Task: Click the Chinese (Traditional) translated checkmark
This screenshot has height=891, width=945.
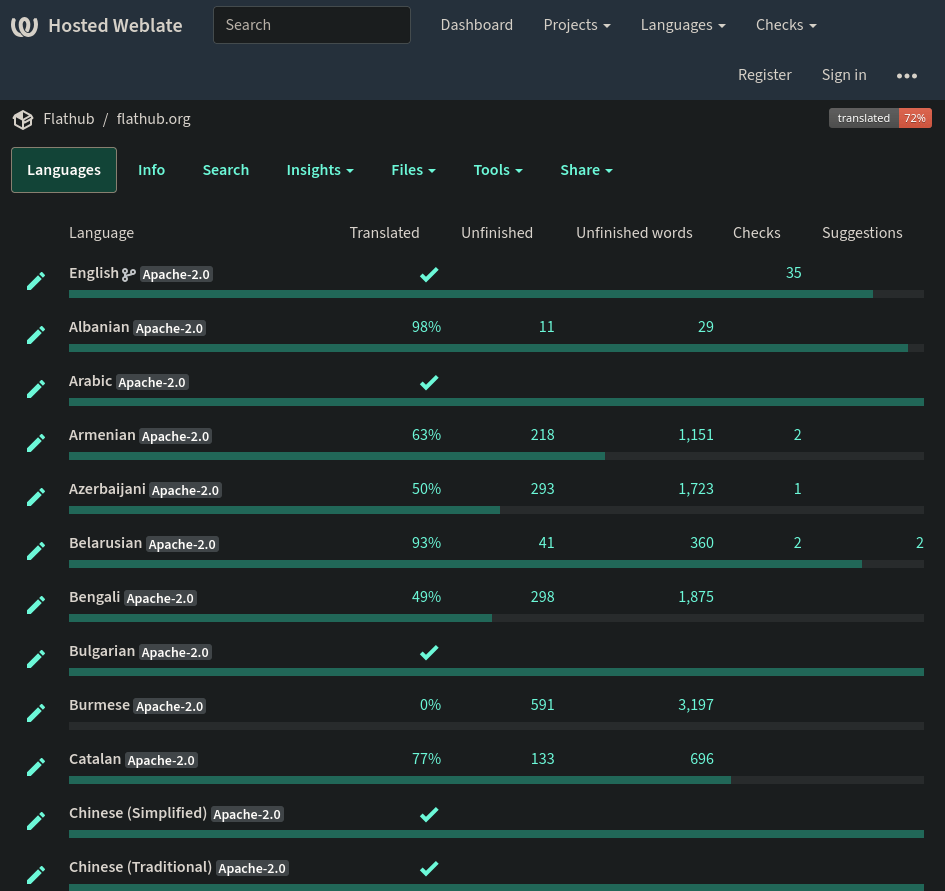Action: [429, 868]
